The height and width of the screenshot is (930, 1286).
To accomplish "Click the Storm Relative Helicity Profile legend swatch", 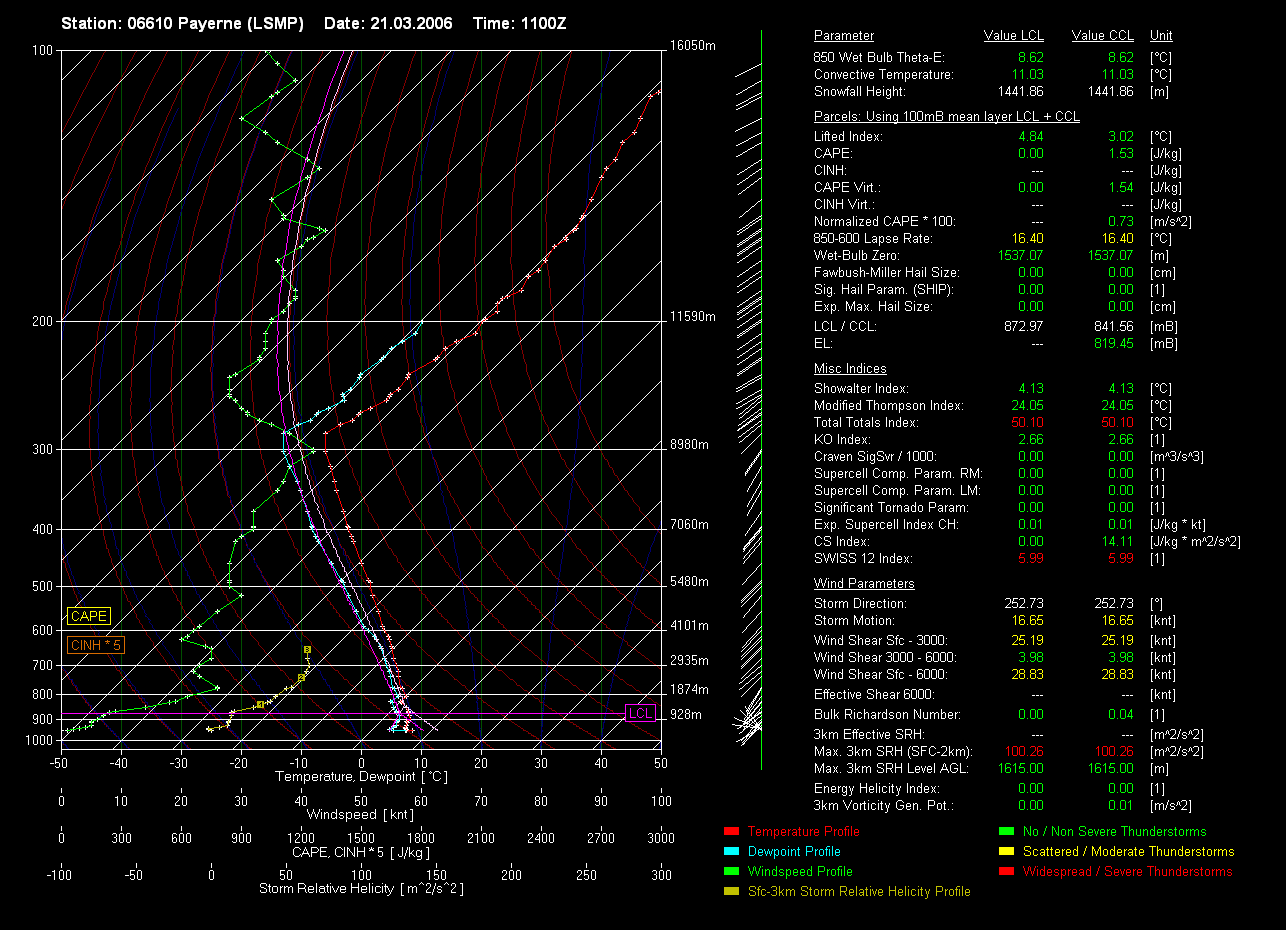I will click(x=730, y=891).
